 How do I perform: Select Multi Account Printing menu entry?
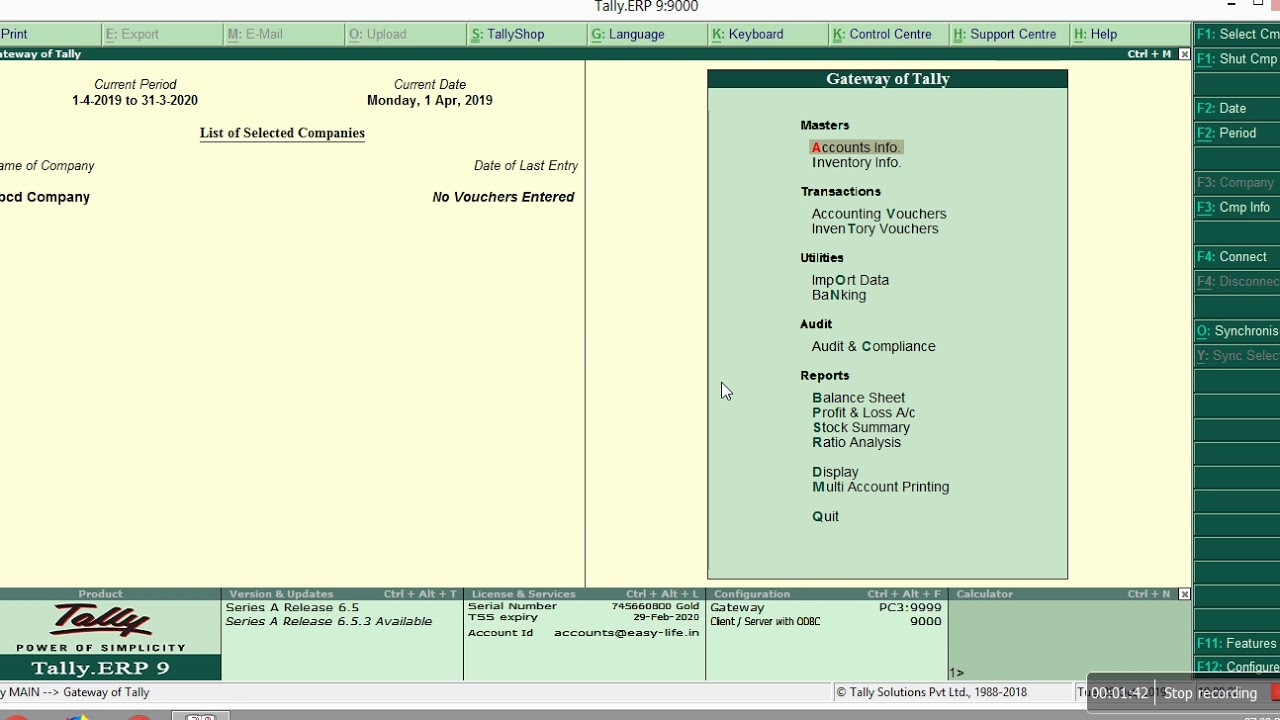point(881,487)
